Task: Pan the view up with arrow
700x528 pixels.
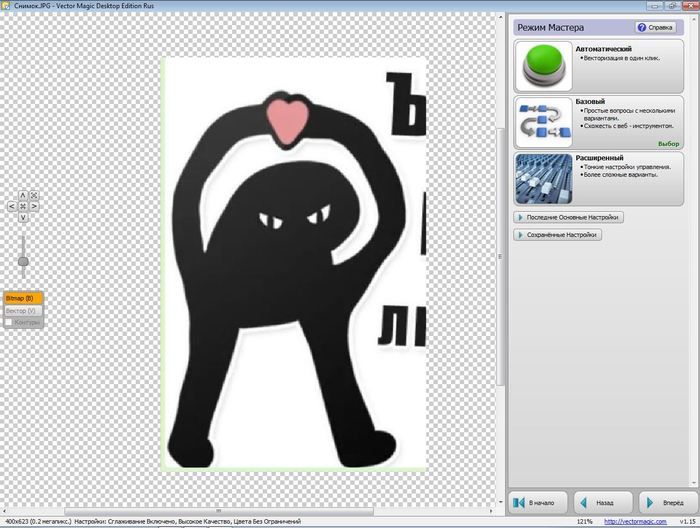Action: click(x=23, y=195)
